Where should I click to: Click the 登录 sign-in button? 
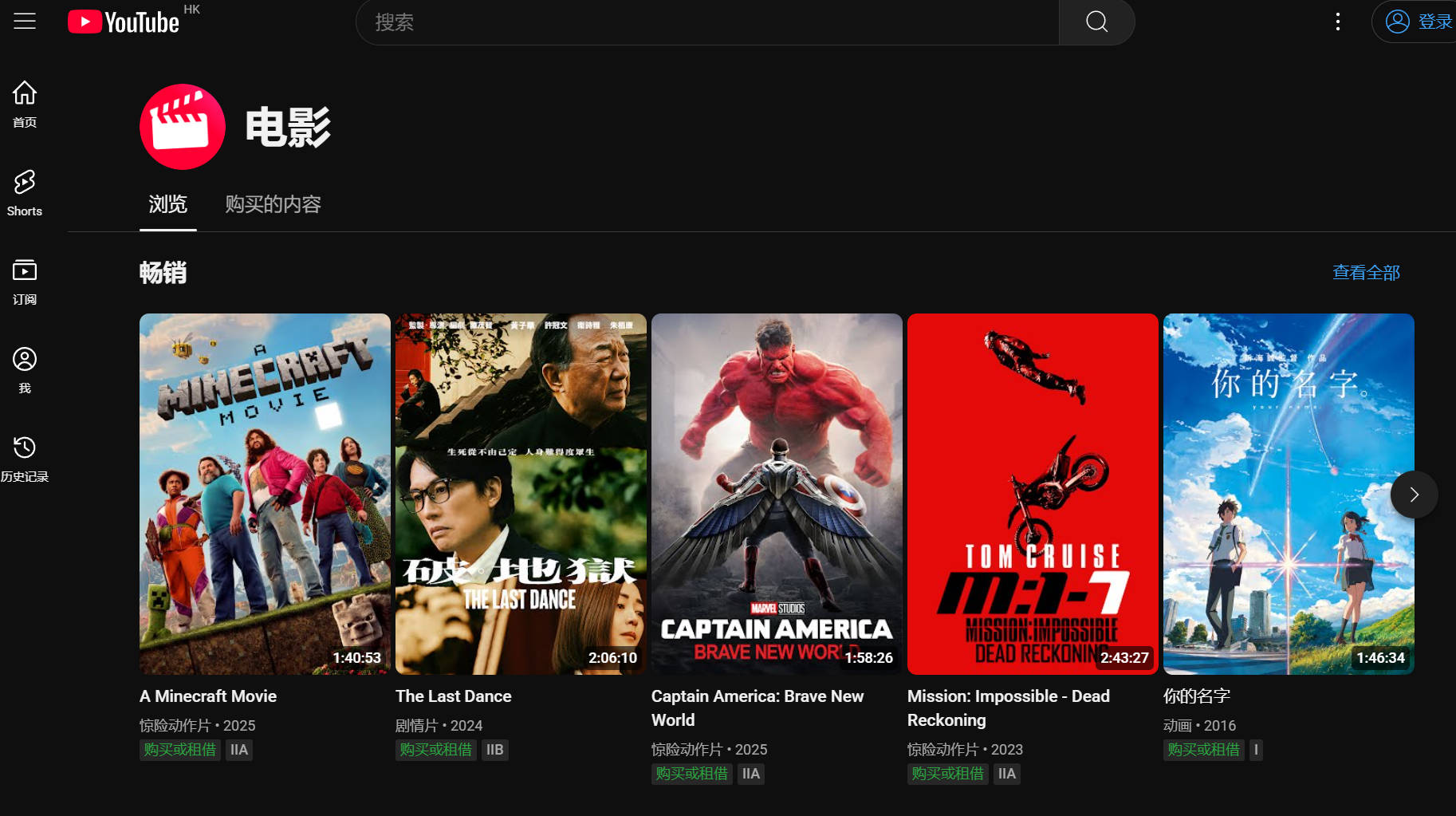[1419, 22]
